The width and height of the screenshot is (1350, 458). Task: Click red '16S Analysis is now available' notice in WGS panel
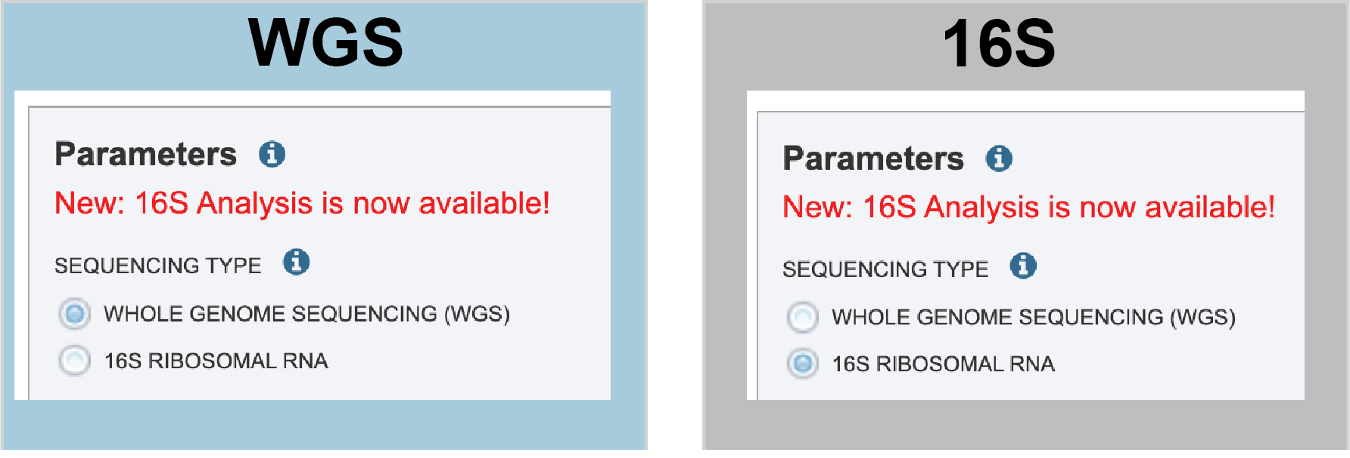point(302,204)
